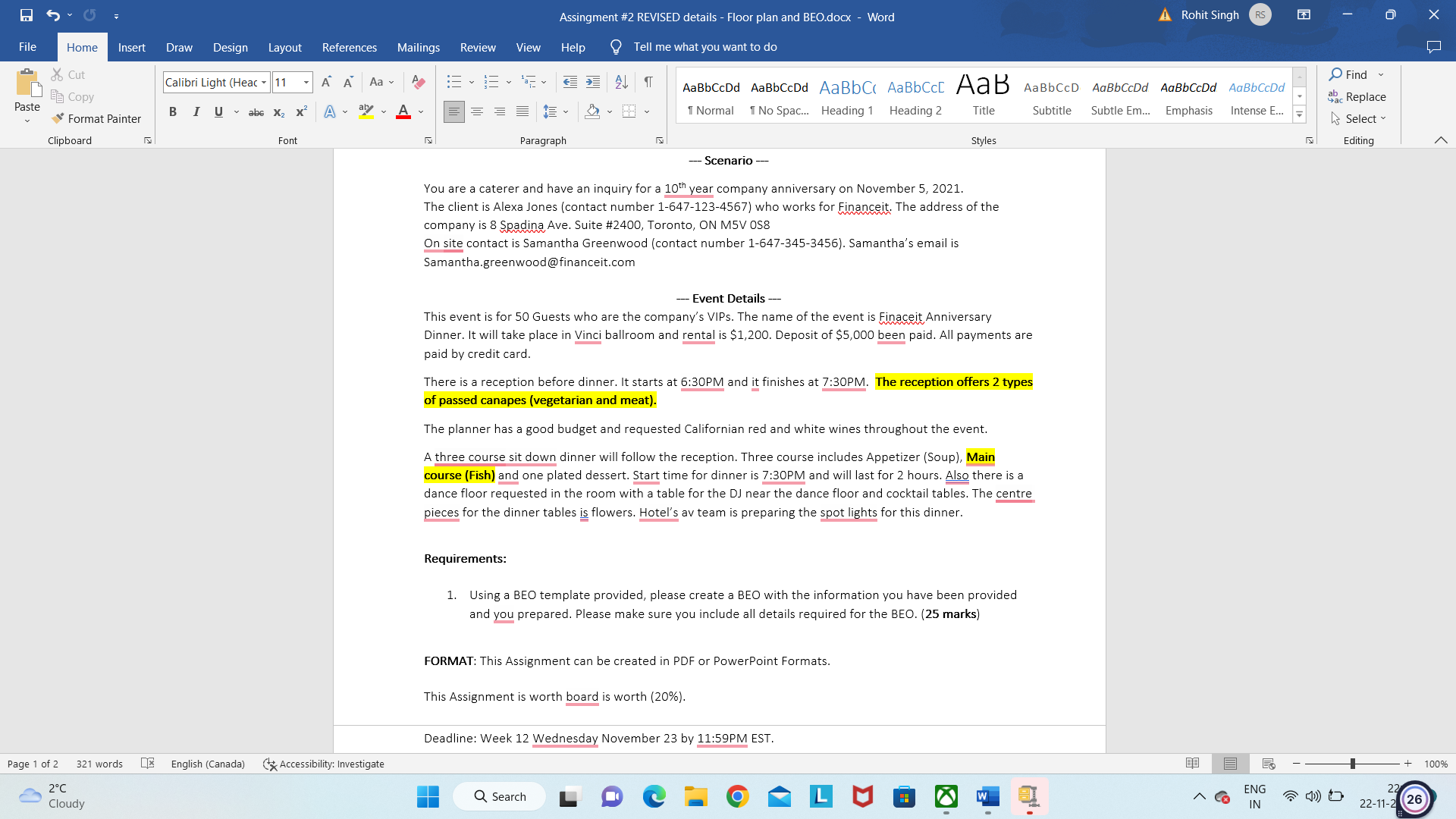Toggle Underline formatting
This screenshot has width=1456, height=819.
pos(218,111)
